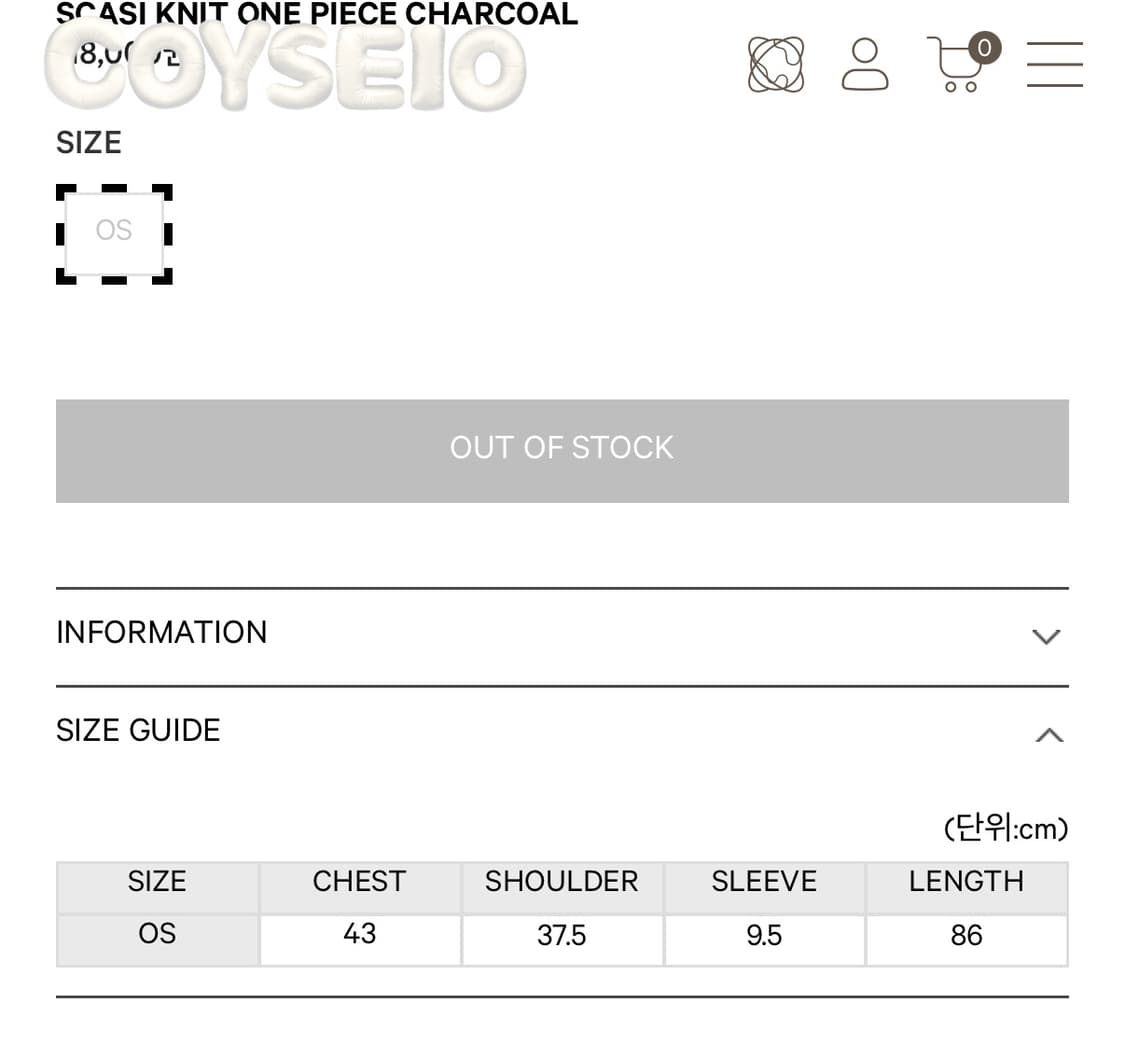1125x1061 pixels.
Task: Click the SHOULDER column header
Action: click(x=561, y=882)
